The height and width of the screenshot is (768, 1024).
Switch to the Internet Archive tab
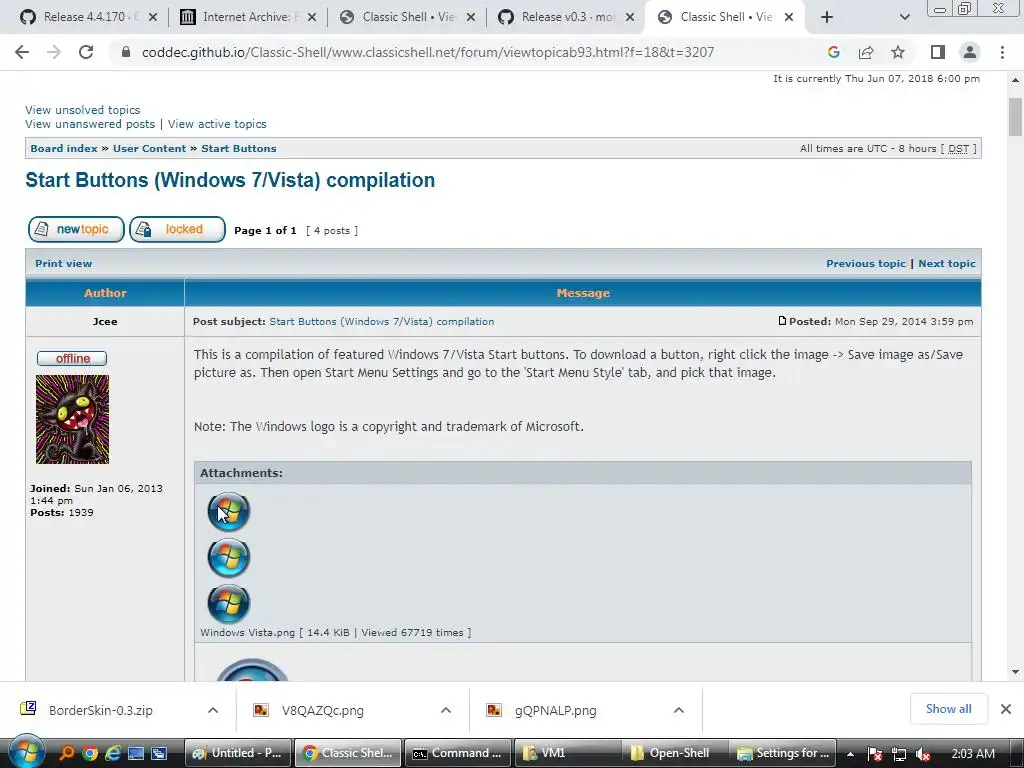pos(246,17)
